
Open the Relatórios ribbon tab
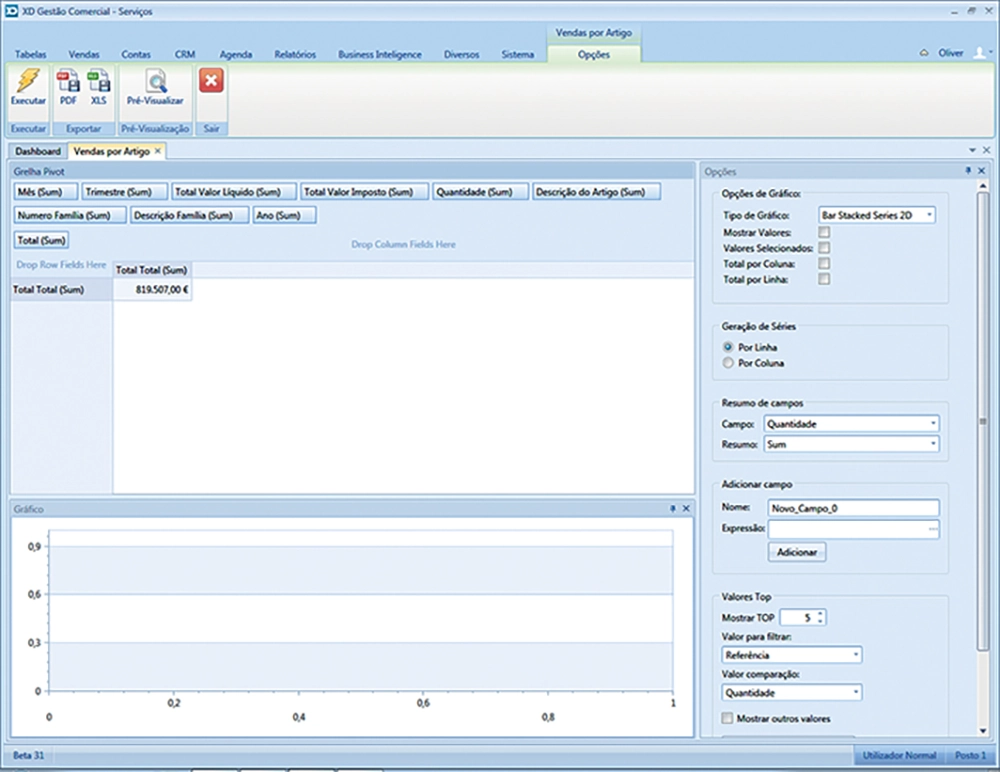tap(295, 54)
